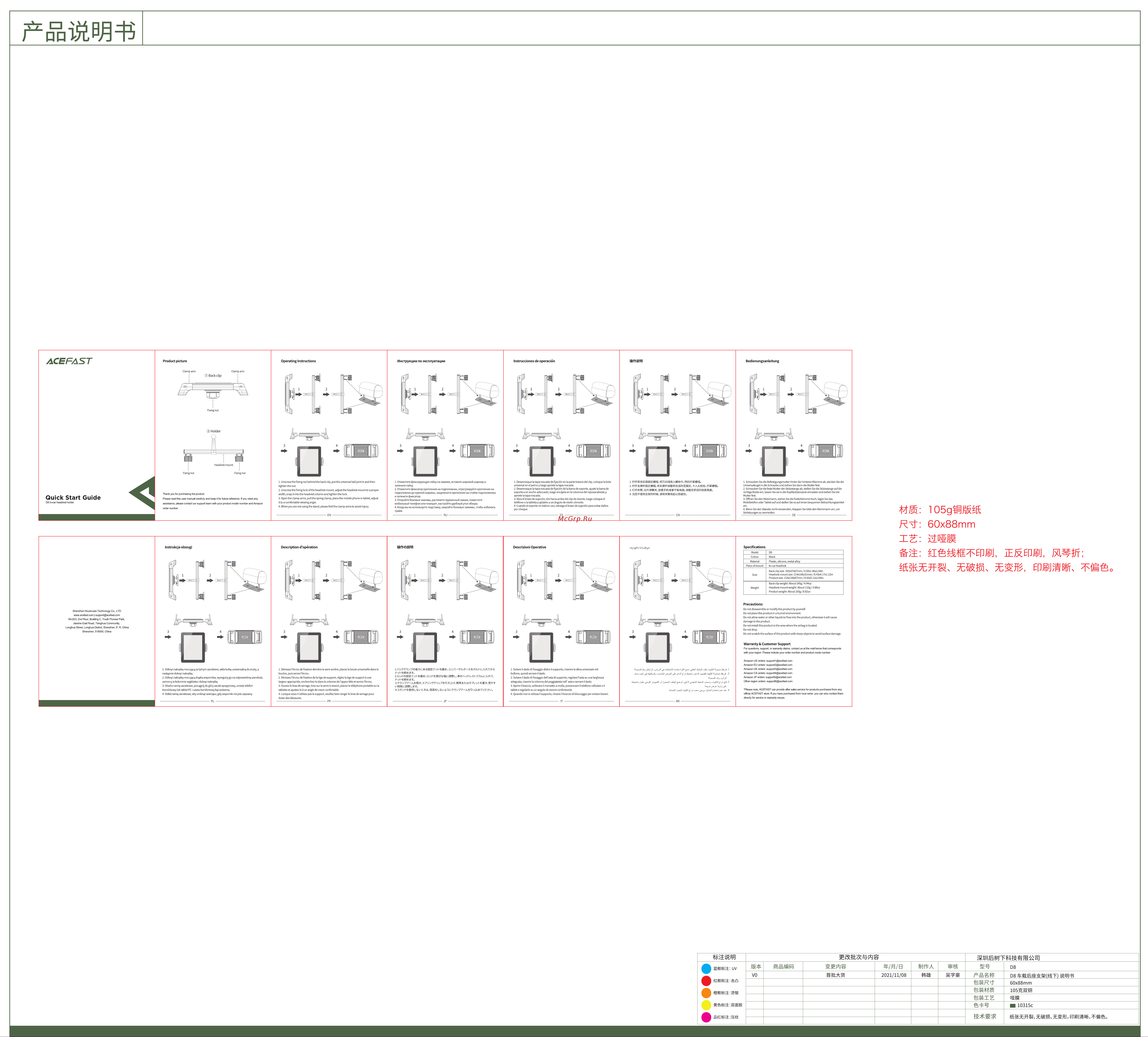Click the 色卡号 row label
This screenshot has width=1148, height=1037.
(981, 1005)
